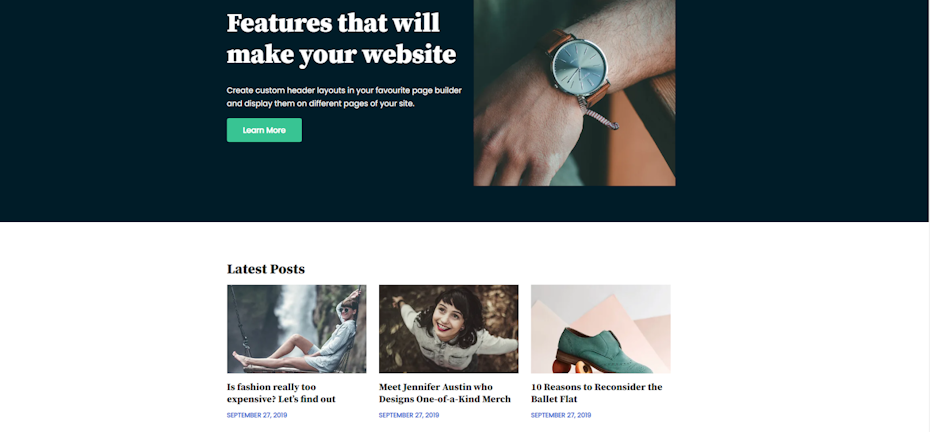Viewport: 930px width, 432px height.
Task: Click the 'make your website' heading line
Action: [342, 55]
